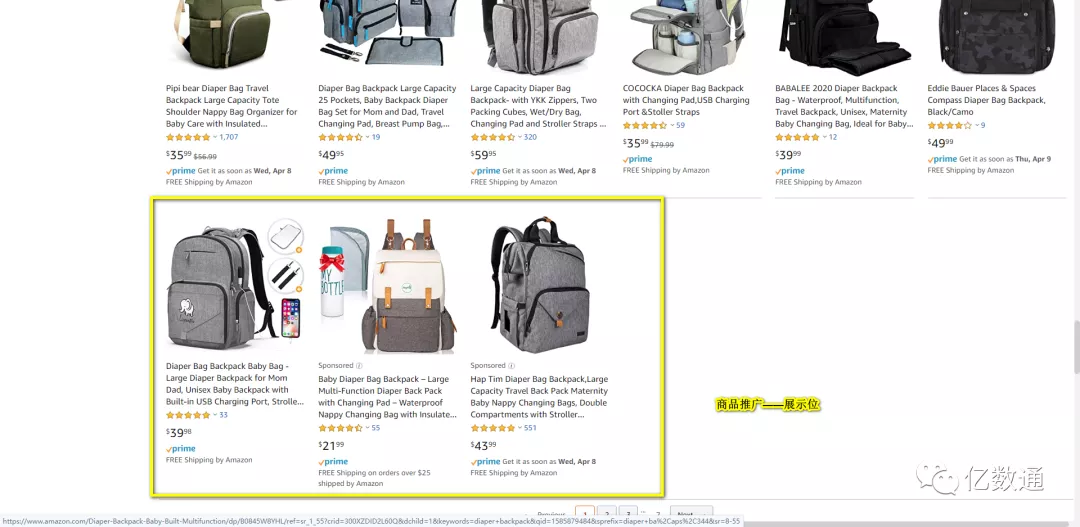Click the star rating of Hap Tim Diaper Bag

point(492,428)
